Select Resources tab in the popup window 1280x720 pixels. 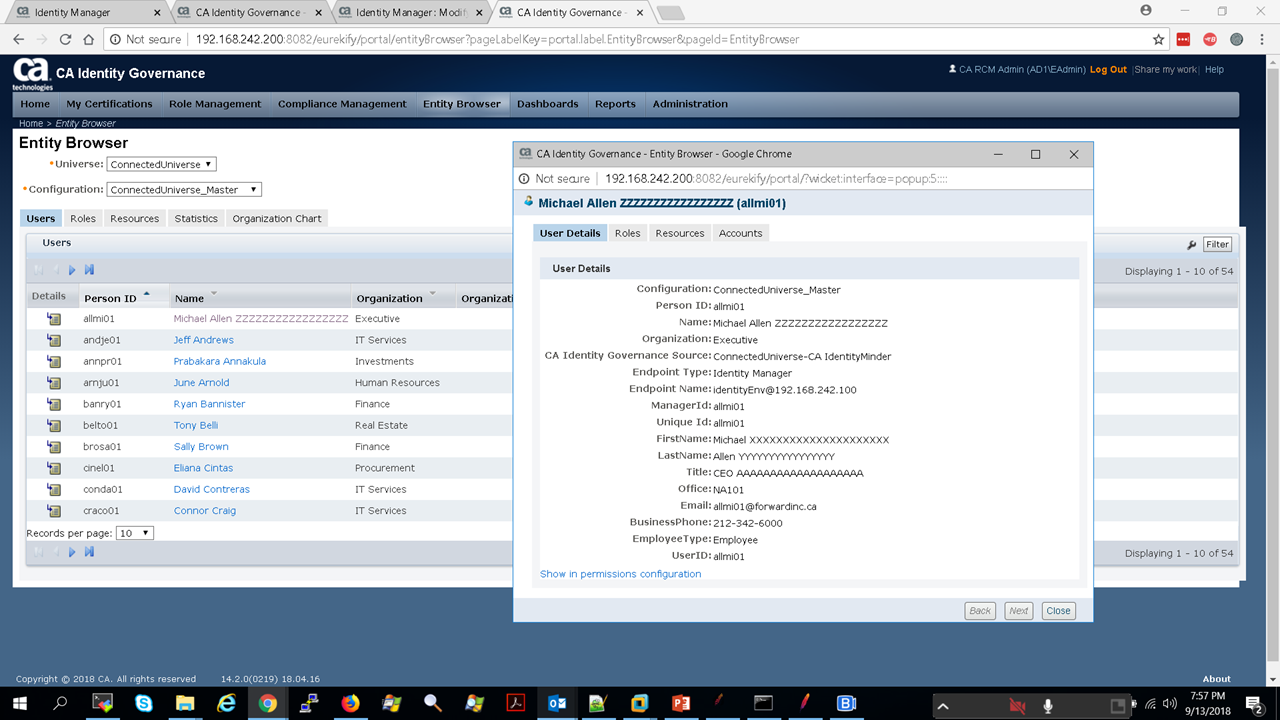(680, 233)
